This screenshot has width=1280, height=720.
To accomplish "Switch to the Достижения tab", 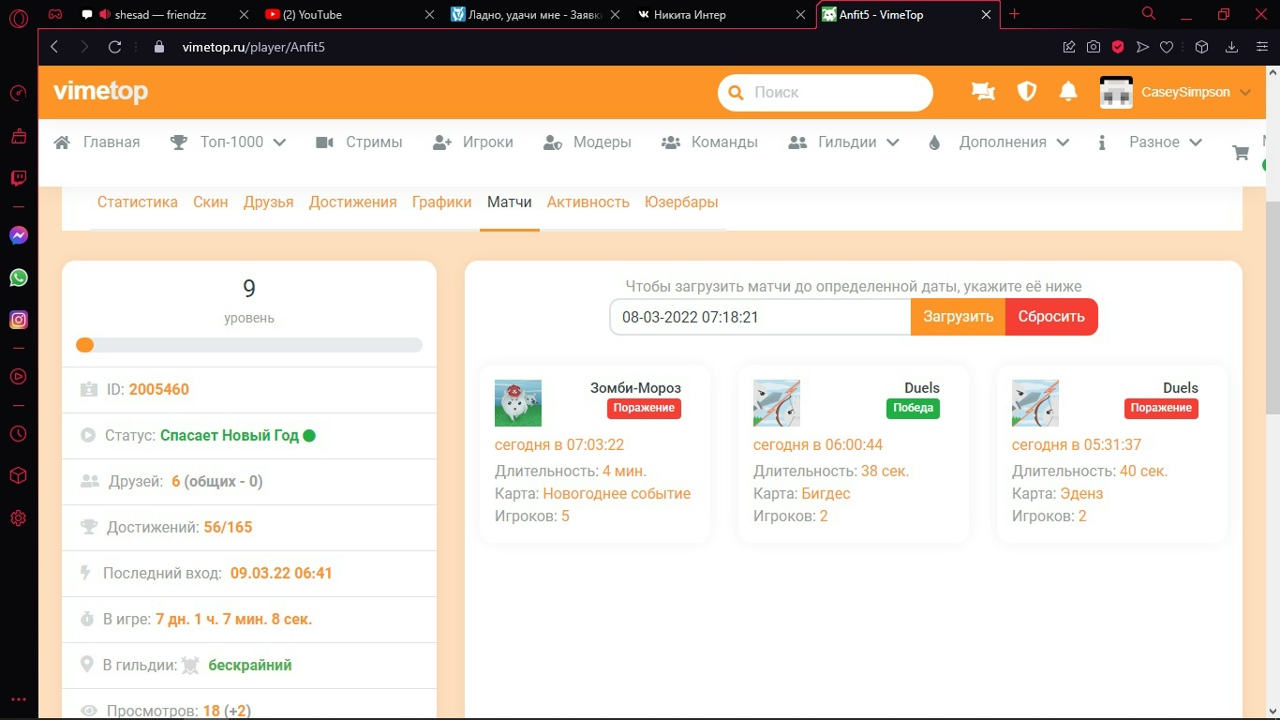I will pyautogui.click(x=353, y=202).
